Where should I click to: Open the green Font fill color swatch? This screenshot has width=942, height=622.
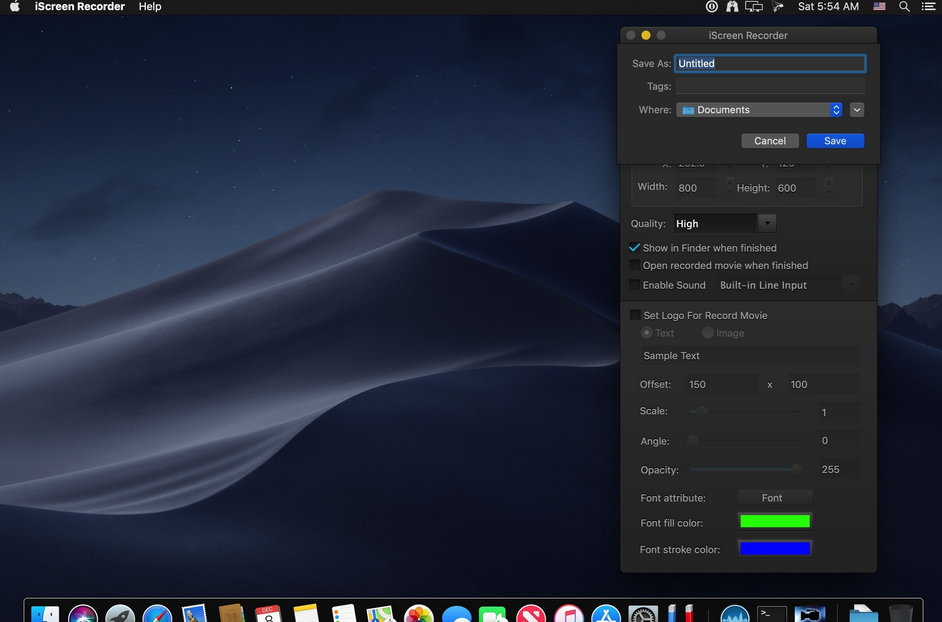775,522
